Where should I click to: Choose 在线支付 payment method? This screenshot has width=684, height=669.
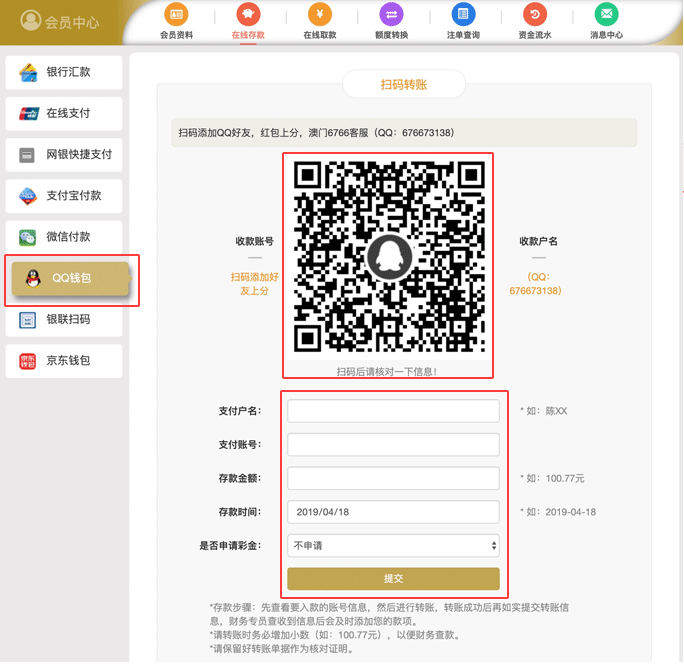pyautogui.click(x=64, y=114)
